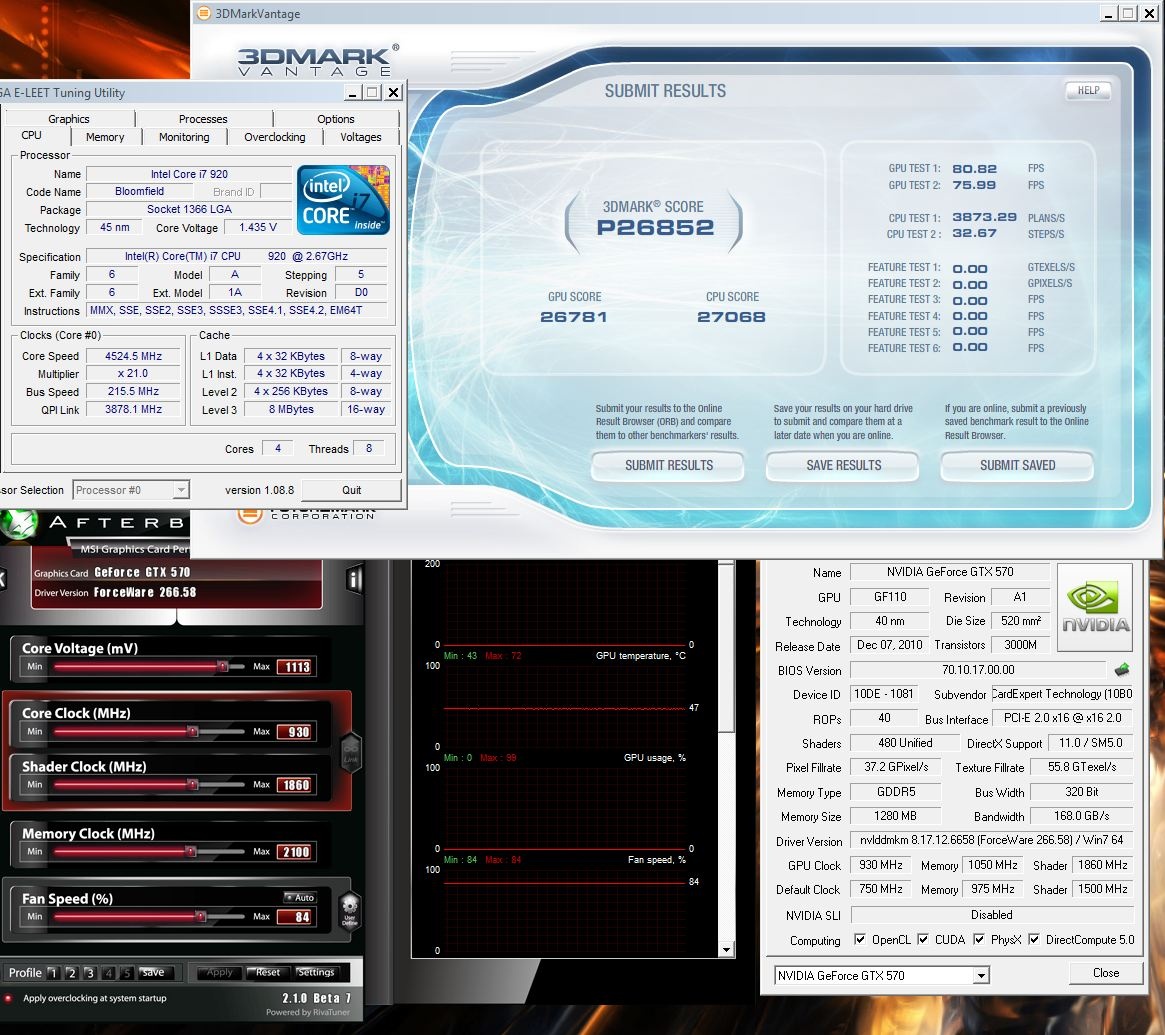The width and height of the screenshot is (1165, 1035).
Task: Open the Processes tab in E-LEET
Action: (204, 119)
